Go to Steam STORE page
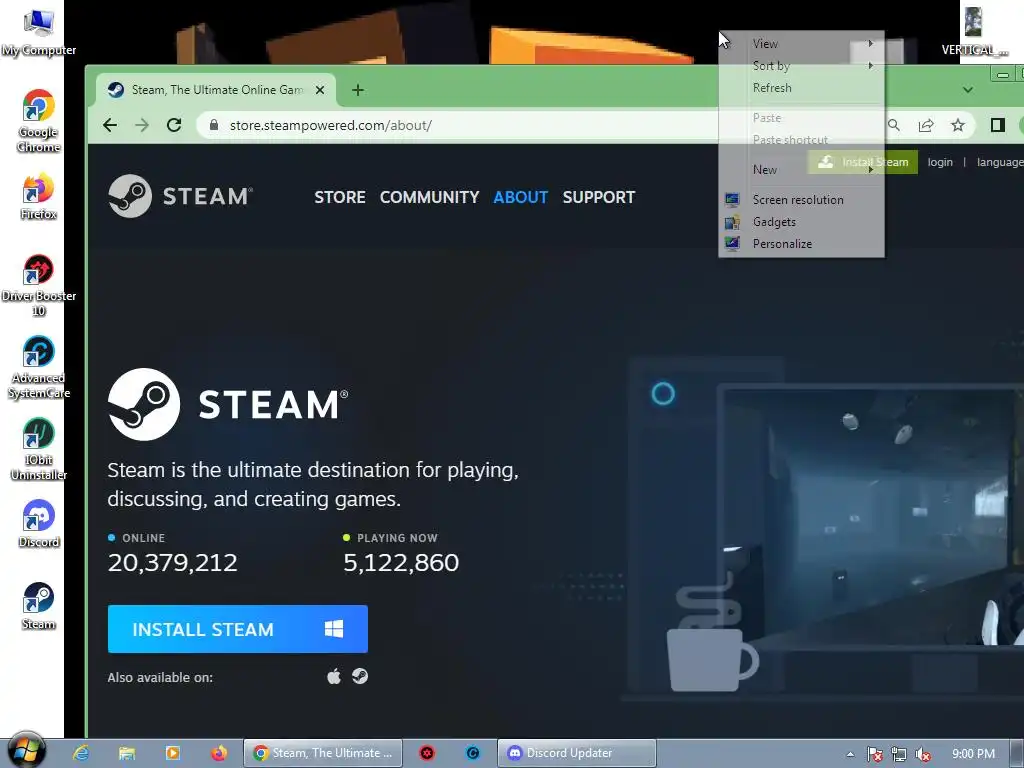The height and width of the screenshot is (768, 1024). pyautogui.click(x=340, y=197)
